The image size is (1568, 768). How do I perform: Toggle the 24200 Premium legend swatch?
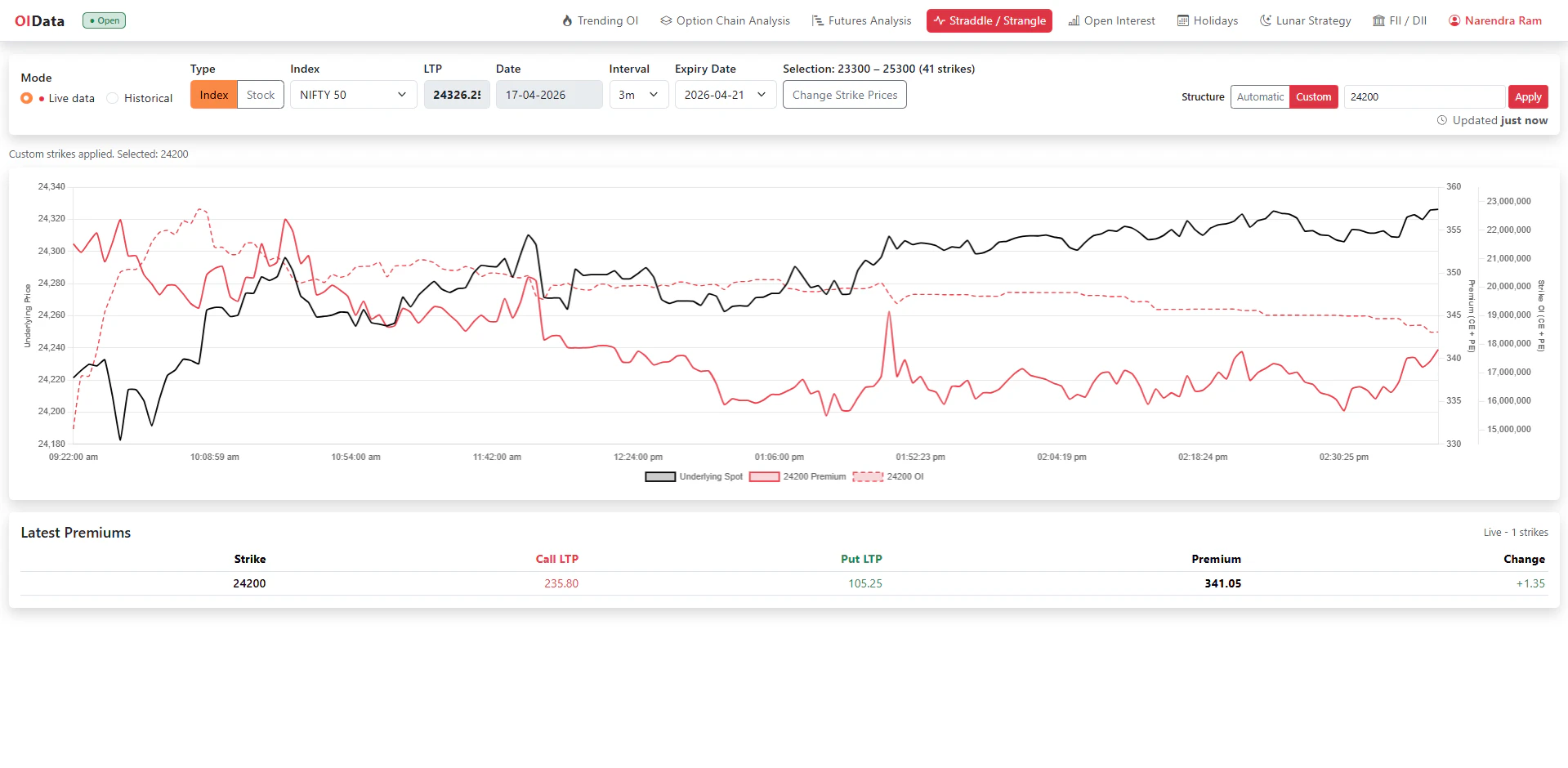pyautogui.click(x=764, y=477)
